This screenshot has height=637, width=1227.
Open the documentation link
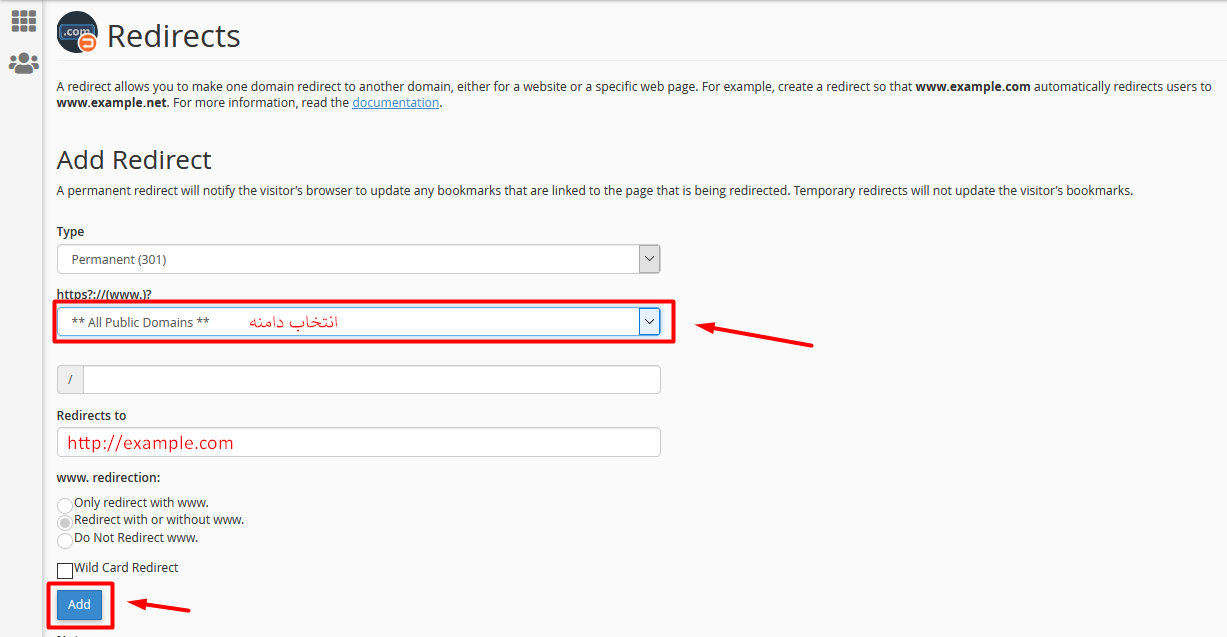tap(395, 102)
